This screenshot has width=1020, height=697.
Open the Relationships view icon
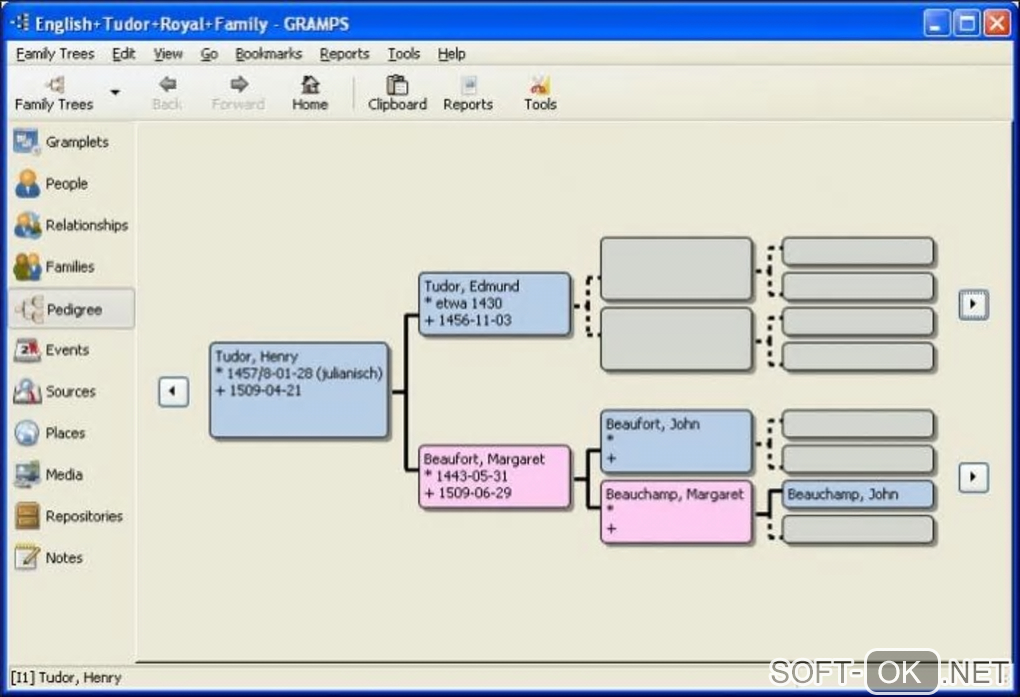point(27,225)
